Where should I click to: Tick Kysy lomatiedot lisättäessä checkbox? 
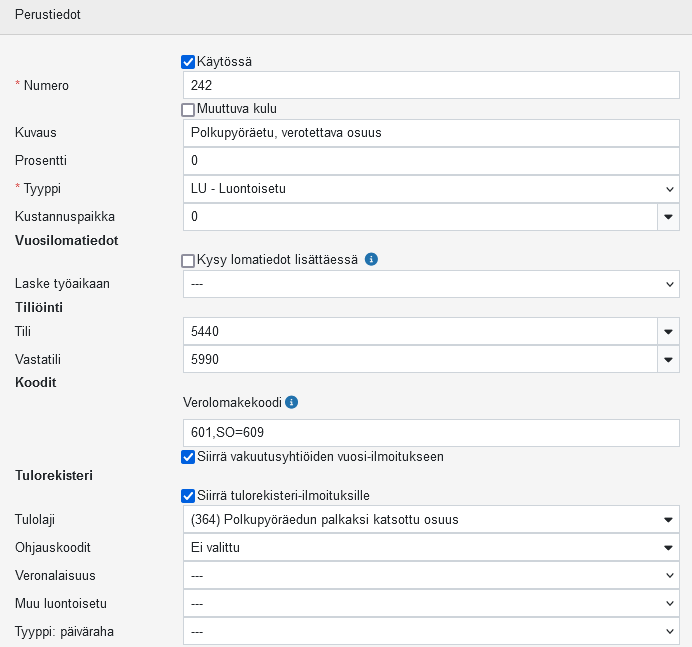(188, 260)
